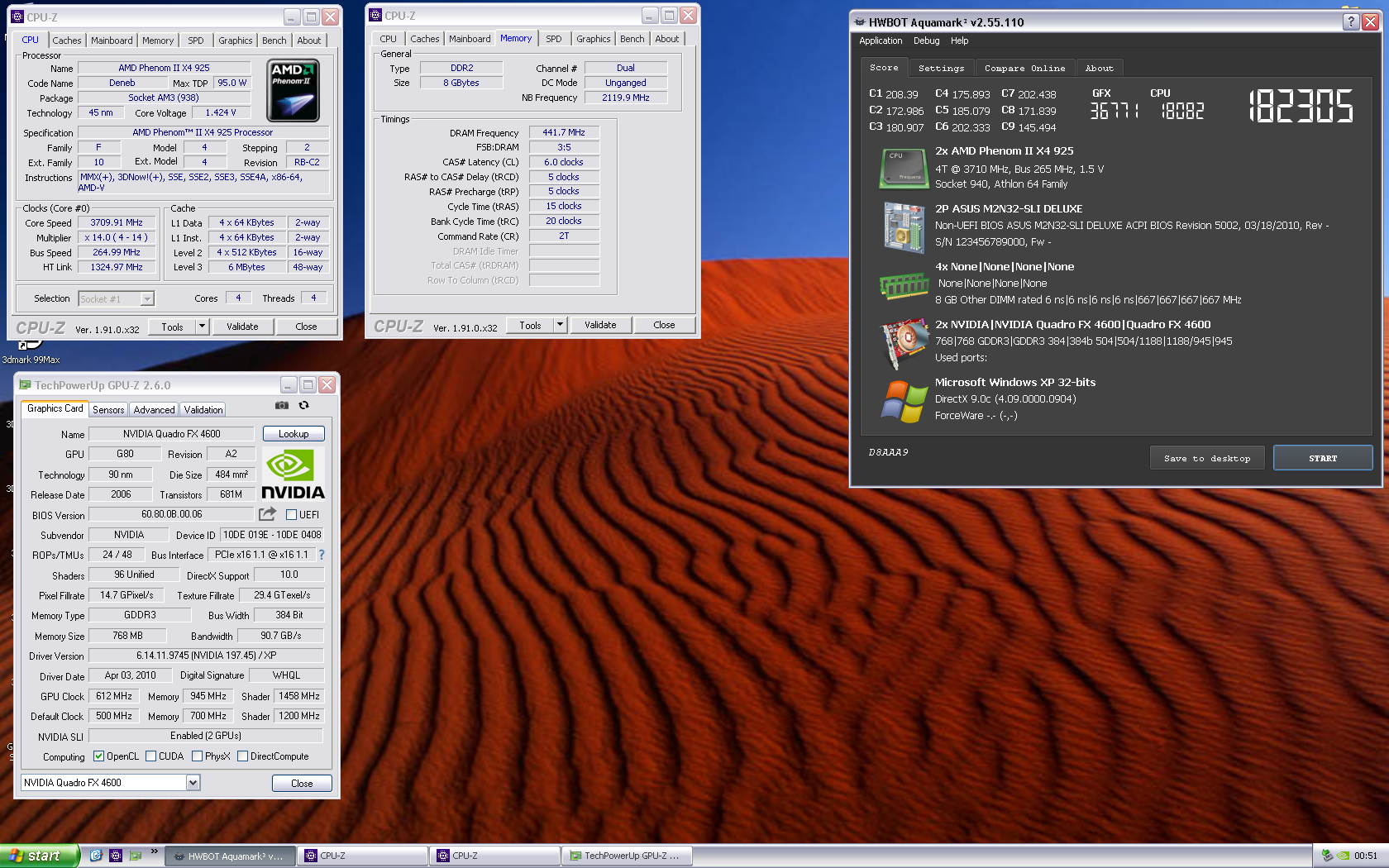Click the CPU chip icon in HWBOT Aquamark

coord(902,168)
